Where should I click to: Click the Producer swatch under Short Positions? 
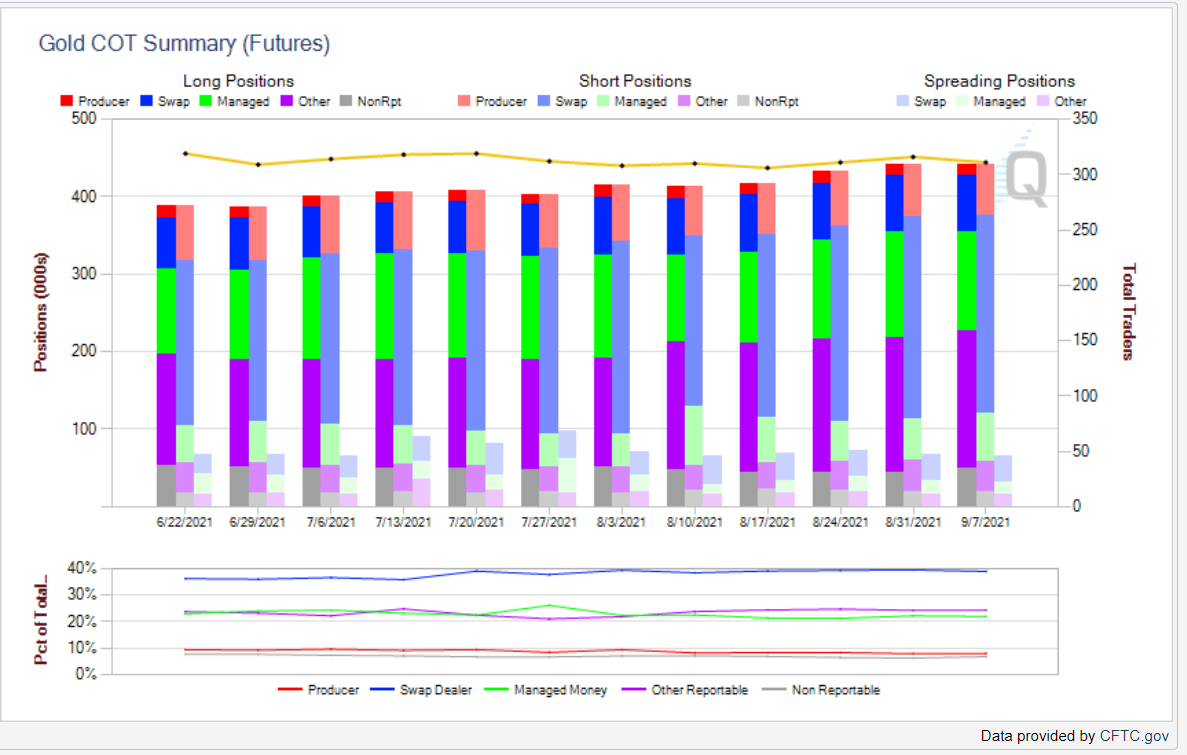[x=464, y=101]
